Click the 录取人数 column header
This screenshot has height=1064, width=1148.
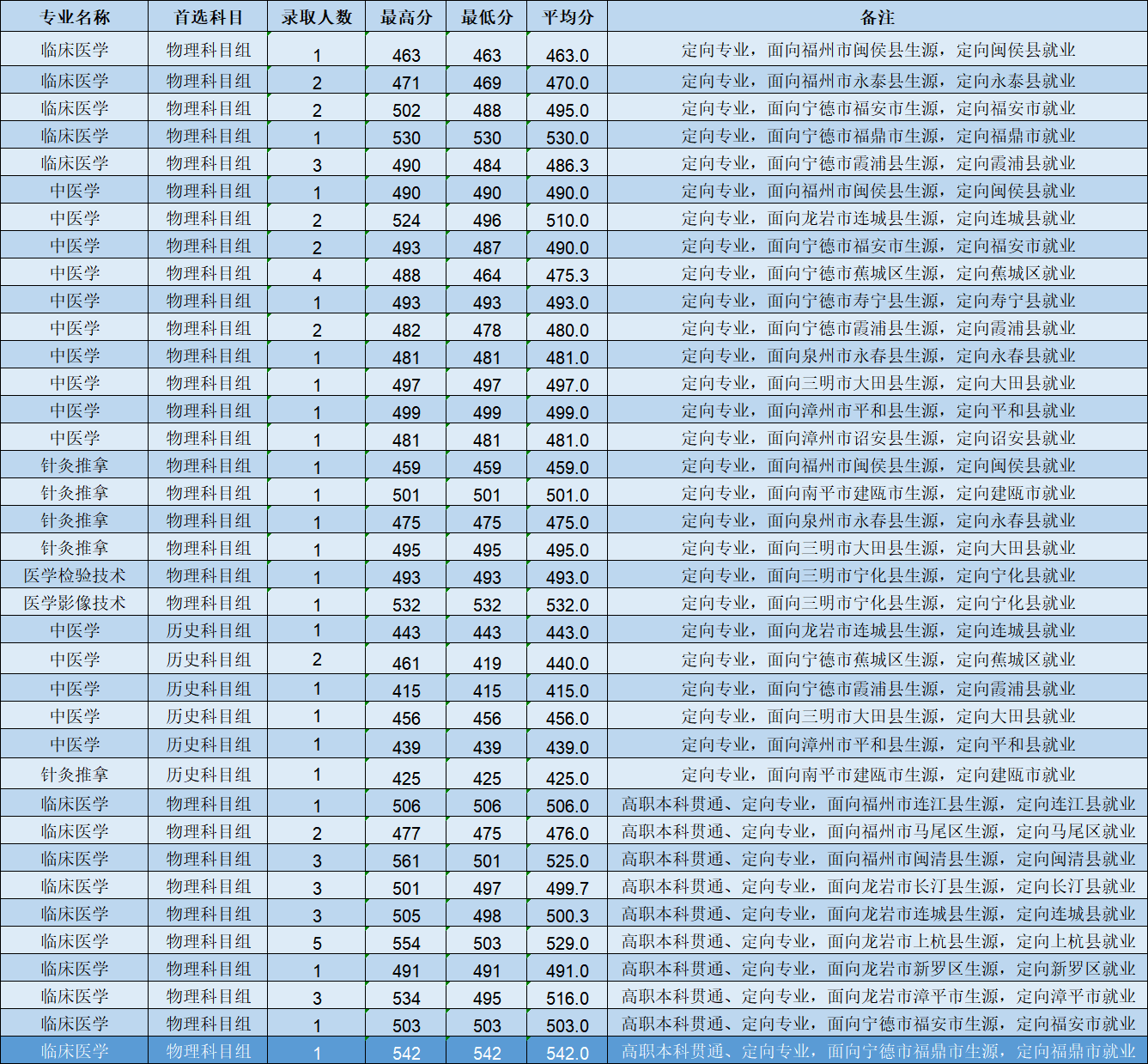point(317,17)
